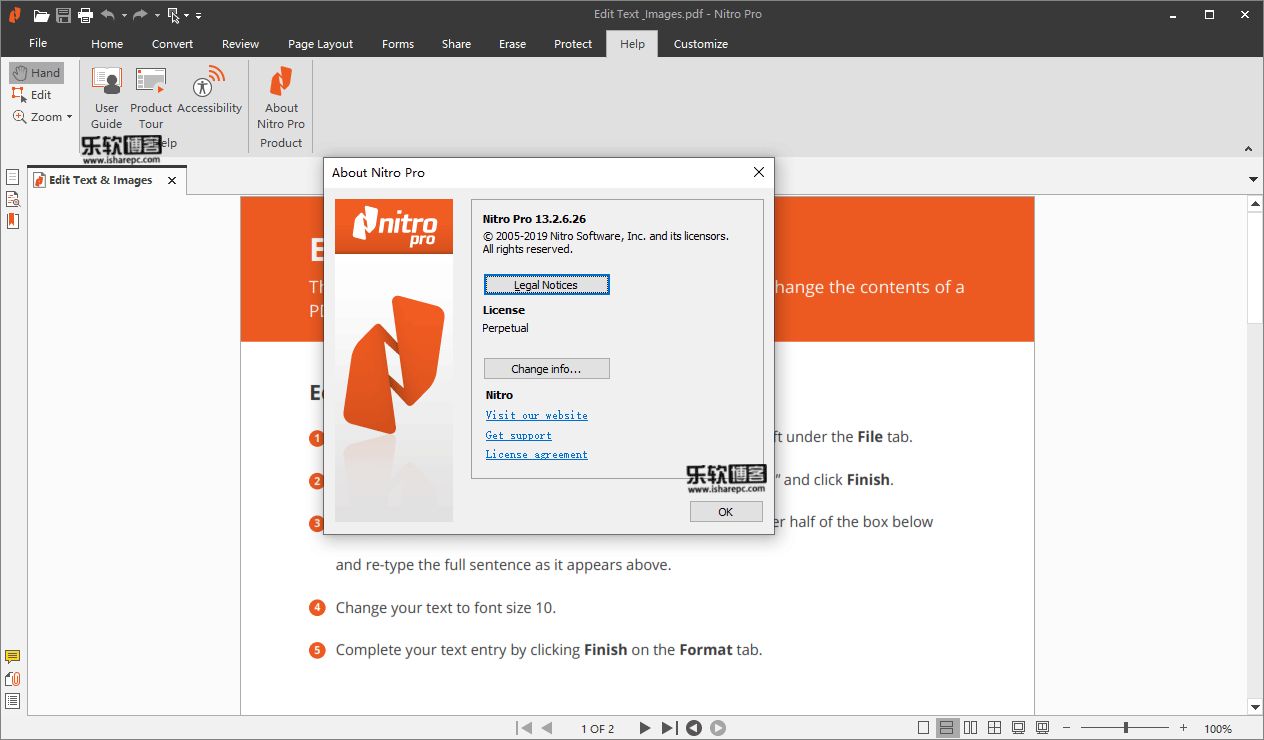Launch the Product Tour

pos(151,98)
